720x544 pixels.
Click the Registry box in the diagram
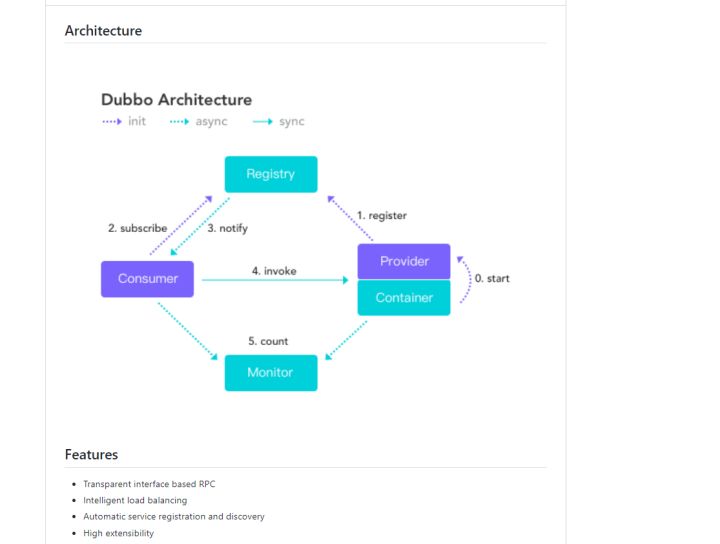pyautogui.click(x=271, y=174)
